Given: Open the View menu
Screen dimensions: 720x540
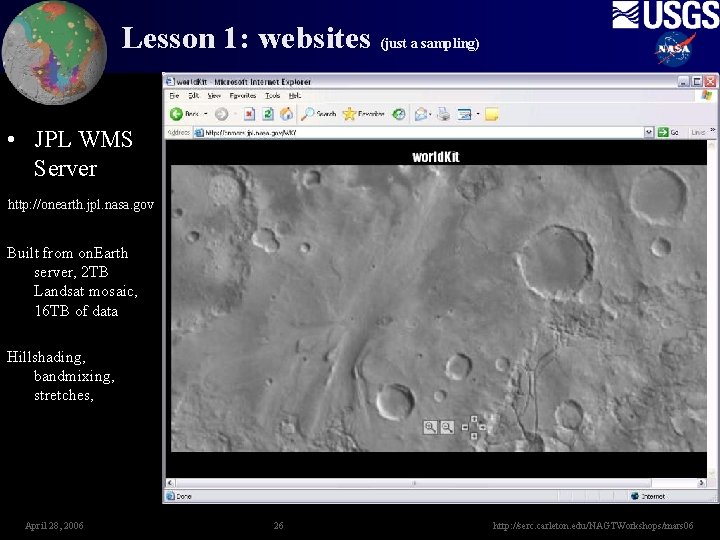Looking at the screenshot, I should point(214,96).
